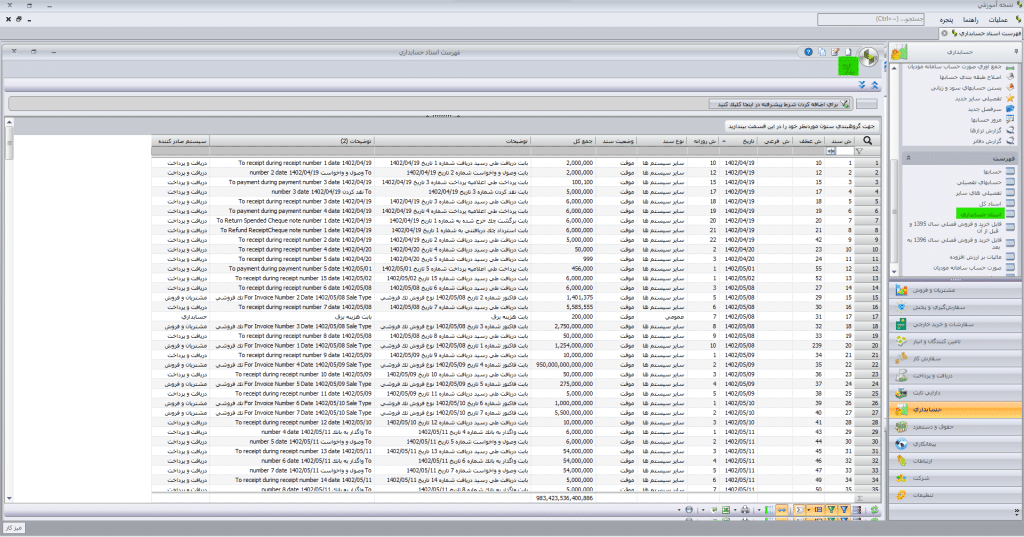Viewport: 1024px width, 537px height.
Task: Collapse the فهرست group in sidebar
Action: [908, 158]
